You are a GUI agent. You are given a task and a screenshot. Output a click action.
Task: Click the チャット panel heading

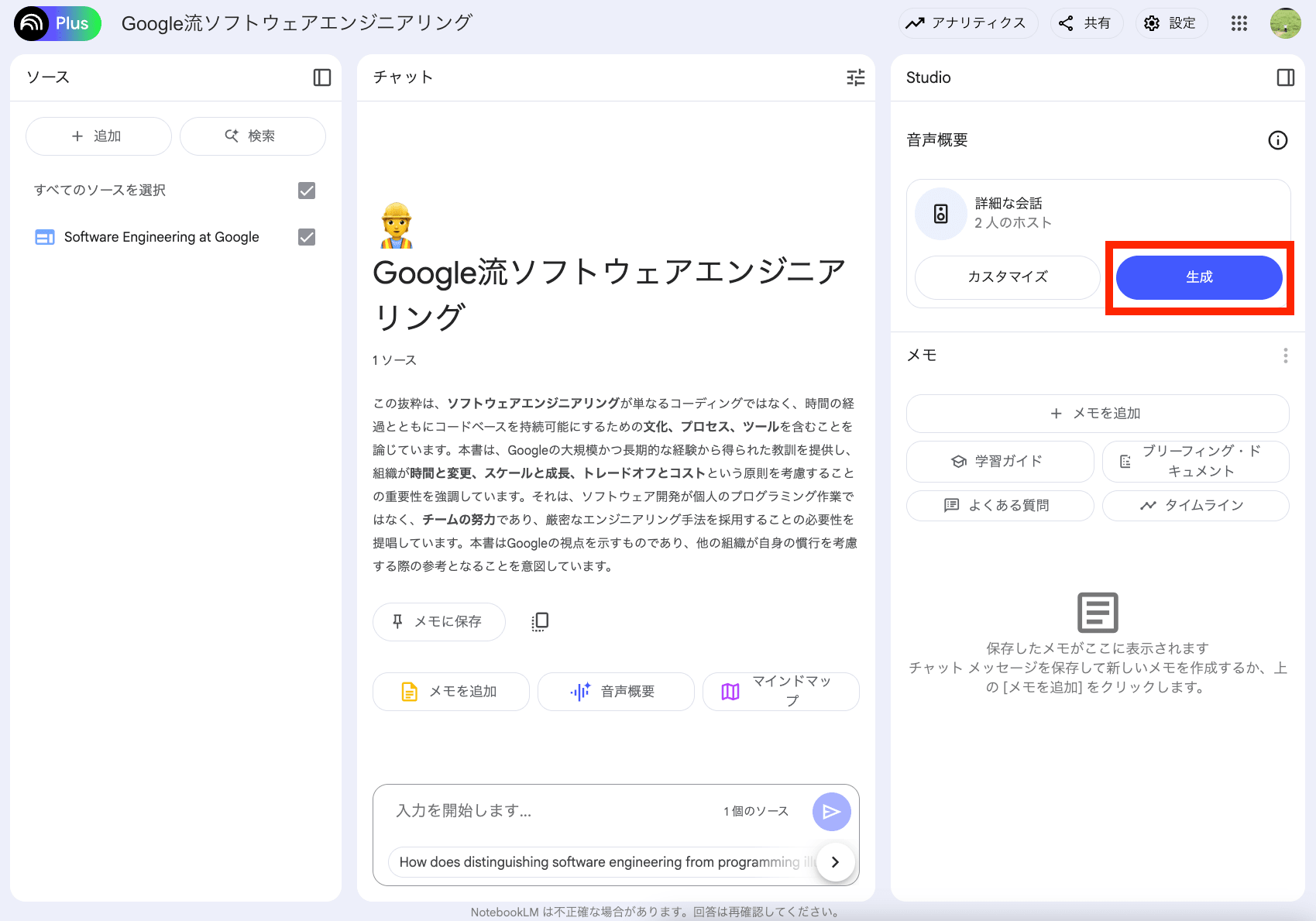pos(403,77)
